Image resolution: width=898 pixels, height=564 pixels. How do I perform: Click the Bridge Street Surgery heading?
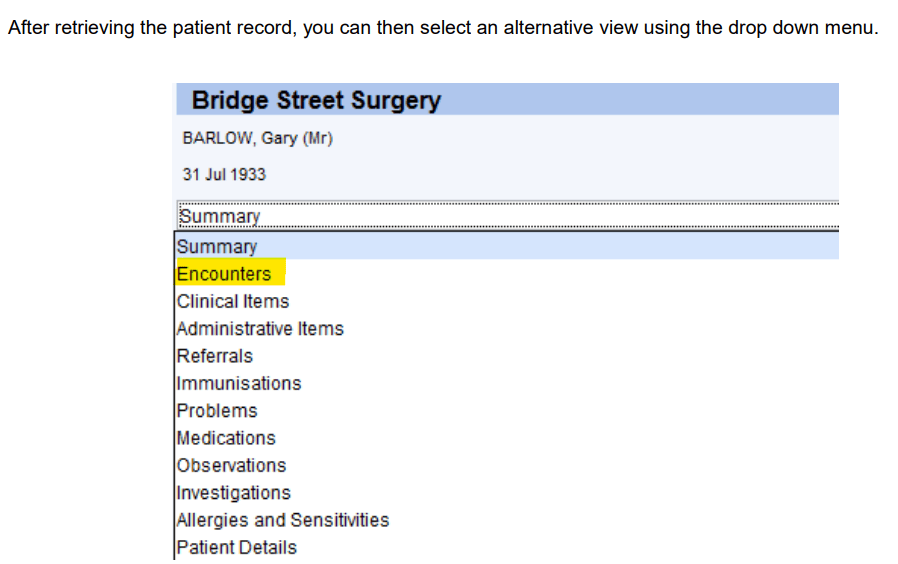316,101
